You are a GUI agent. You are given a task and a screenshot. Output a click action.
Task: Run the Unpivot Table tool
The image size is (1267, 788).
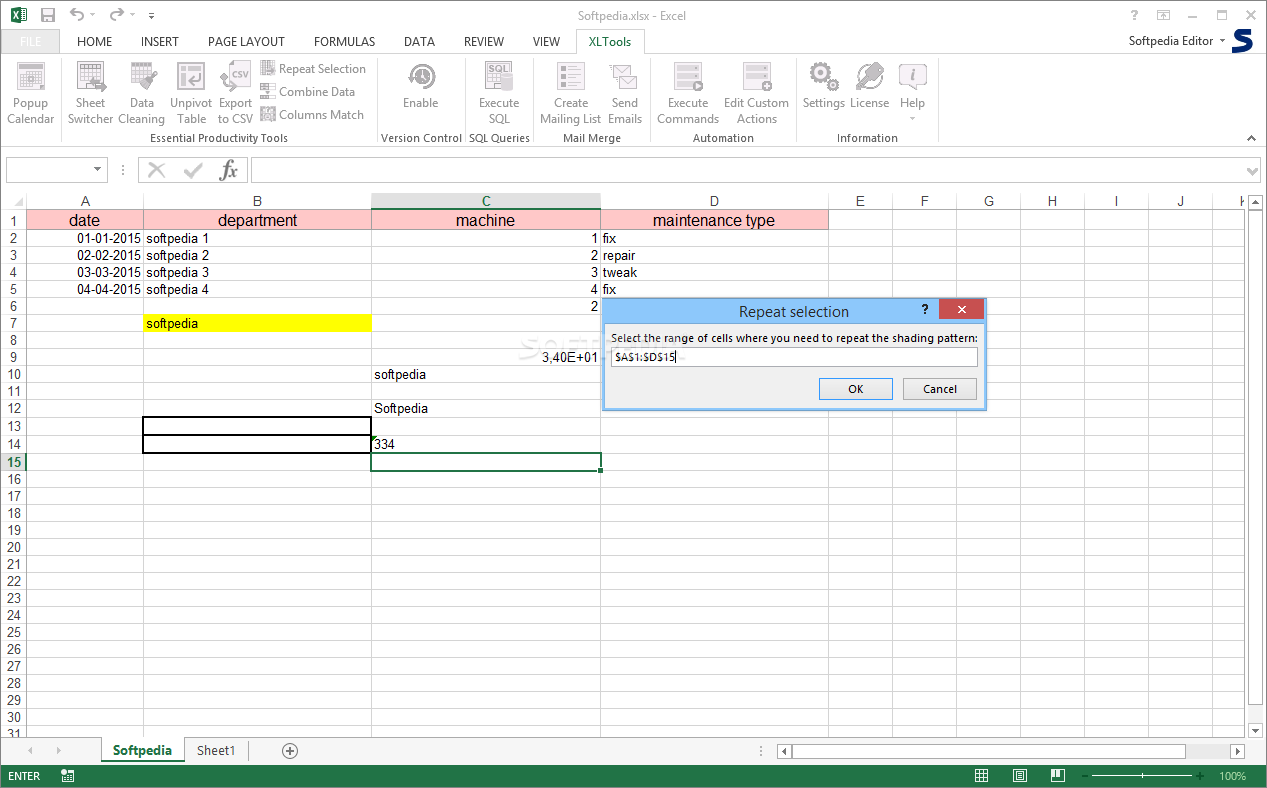tap(191, 93)
